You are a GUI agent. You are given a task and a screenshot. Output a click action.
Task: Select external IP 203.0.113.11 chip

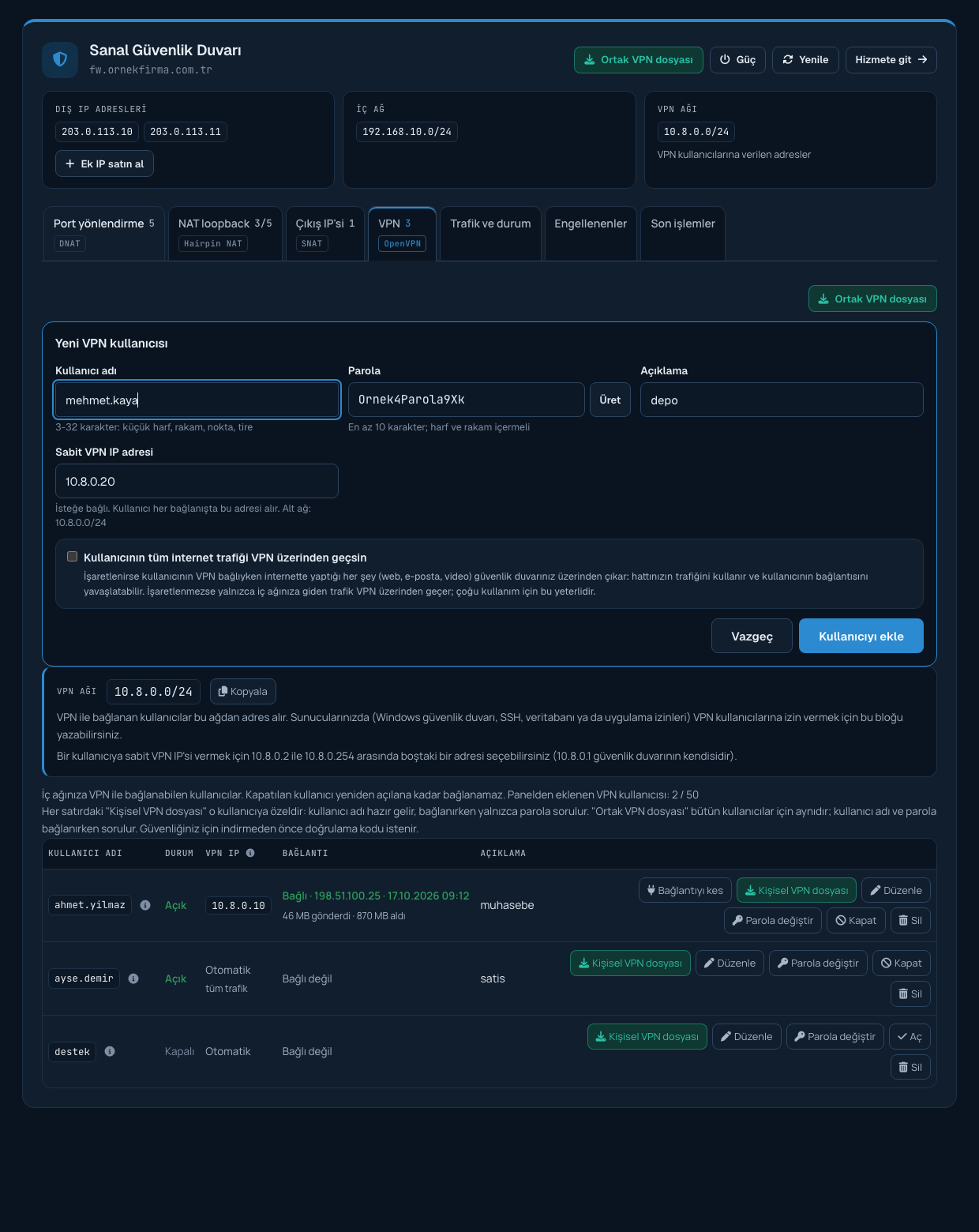[186, 132]
